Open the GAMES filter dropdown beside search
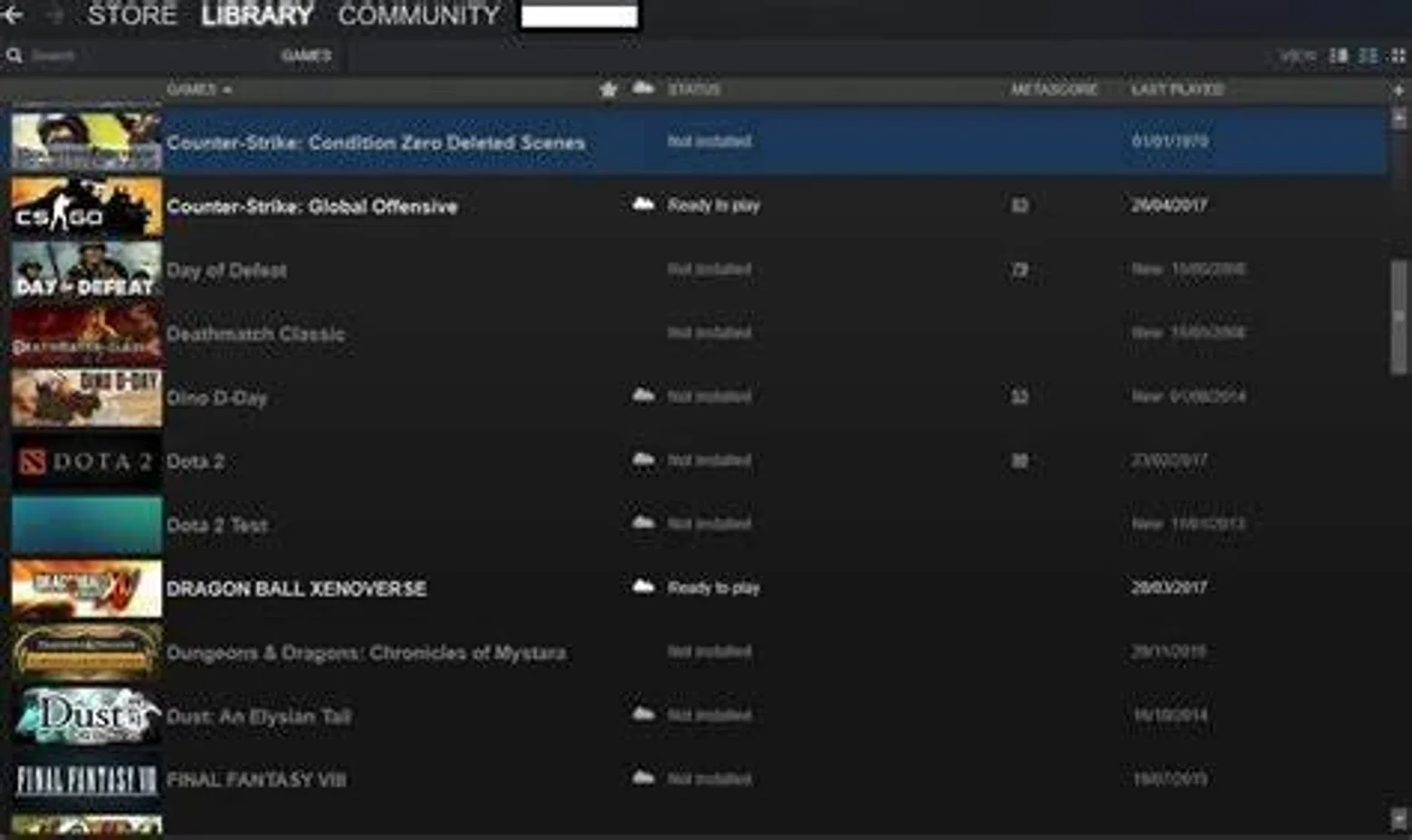The width and height of the screenshot is (1412, 840). [306, 56]
